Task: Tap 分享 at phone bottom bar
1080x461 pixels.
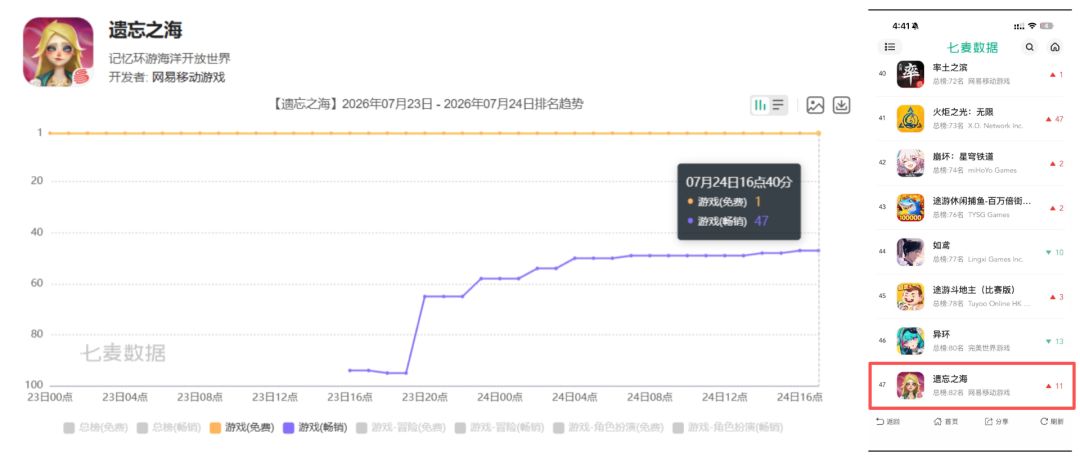Action: point(997,421)
